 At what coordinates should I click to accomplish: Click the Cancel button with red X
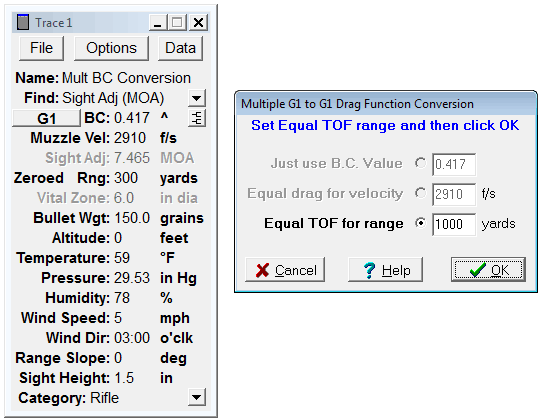(x=285, y=270)
